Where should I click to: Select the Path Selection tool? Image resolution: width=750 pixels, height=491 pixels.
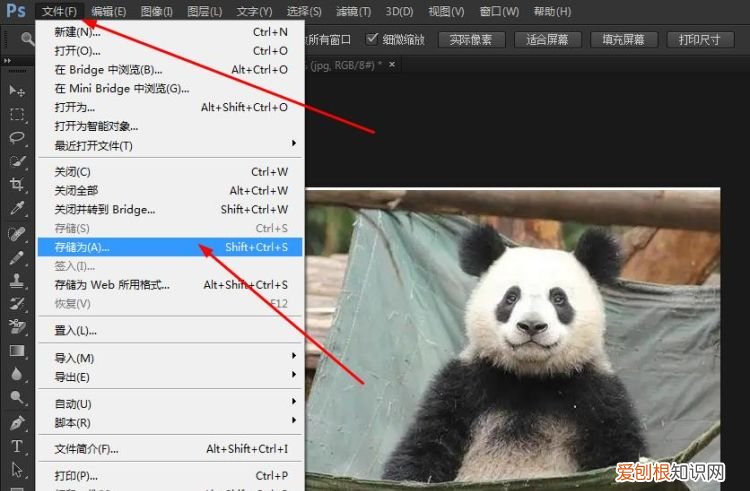(17, 470)
